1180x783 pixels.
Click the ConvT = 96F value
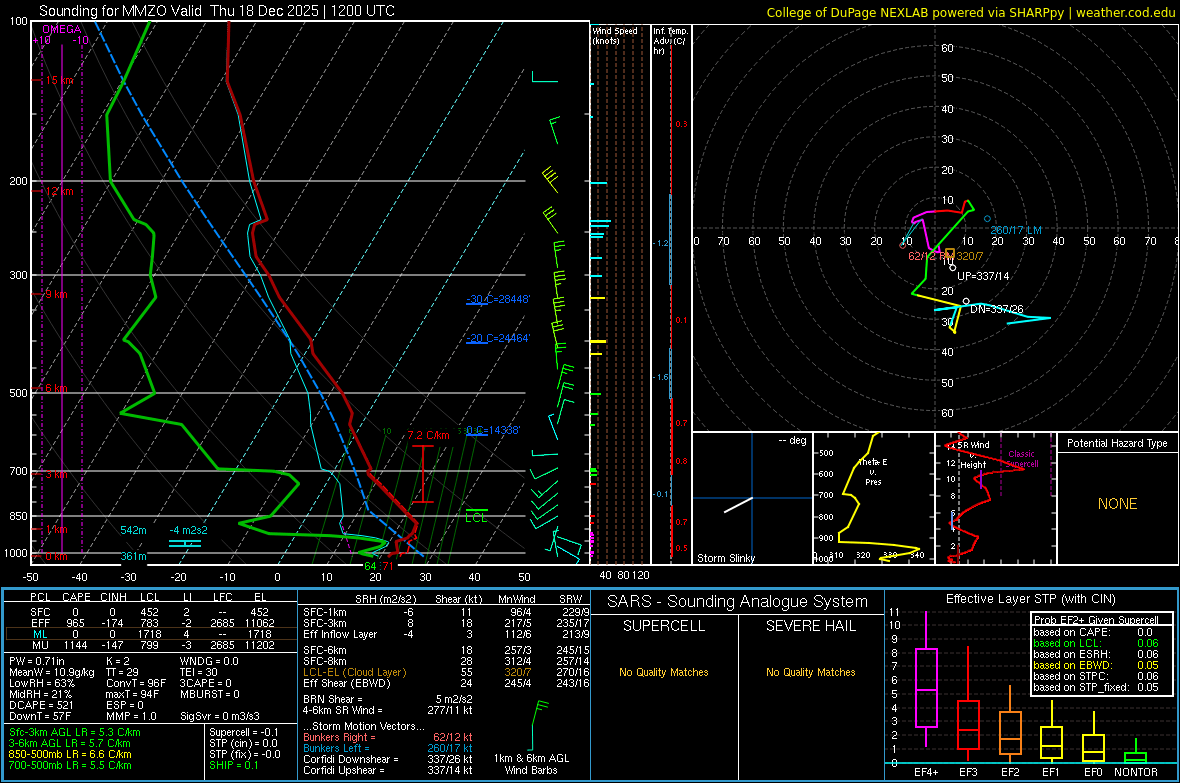[x=136, y=684]
